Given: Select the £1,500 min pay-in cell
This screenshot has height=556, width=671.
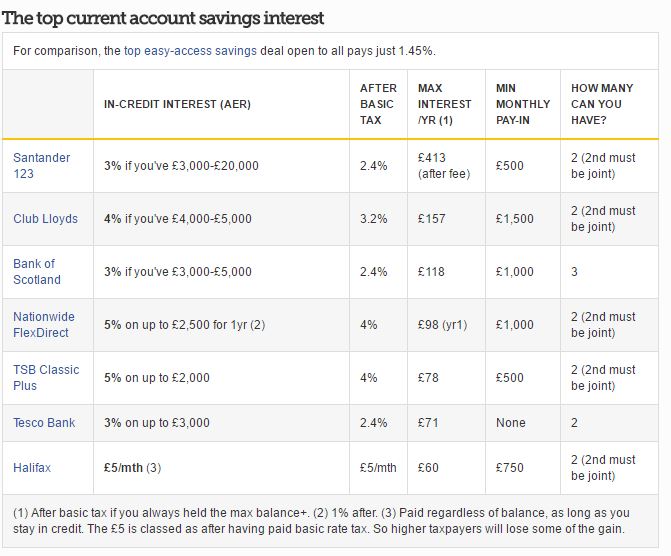Looking at the screenshot, I should coord(515,218).
